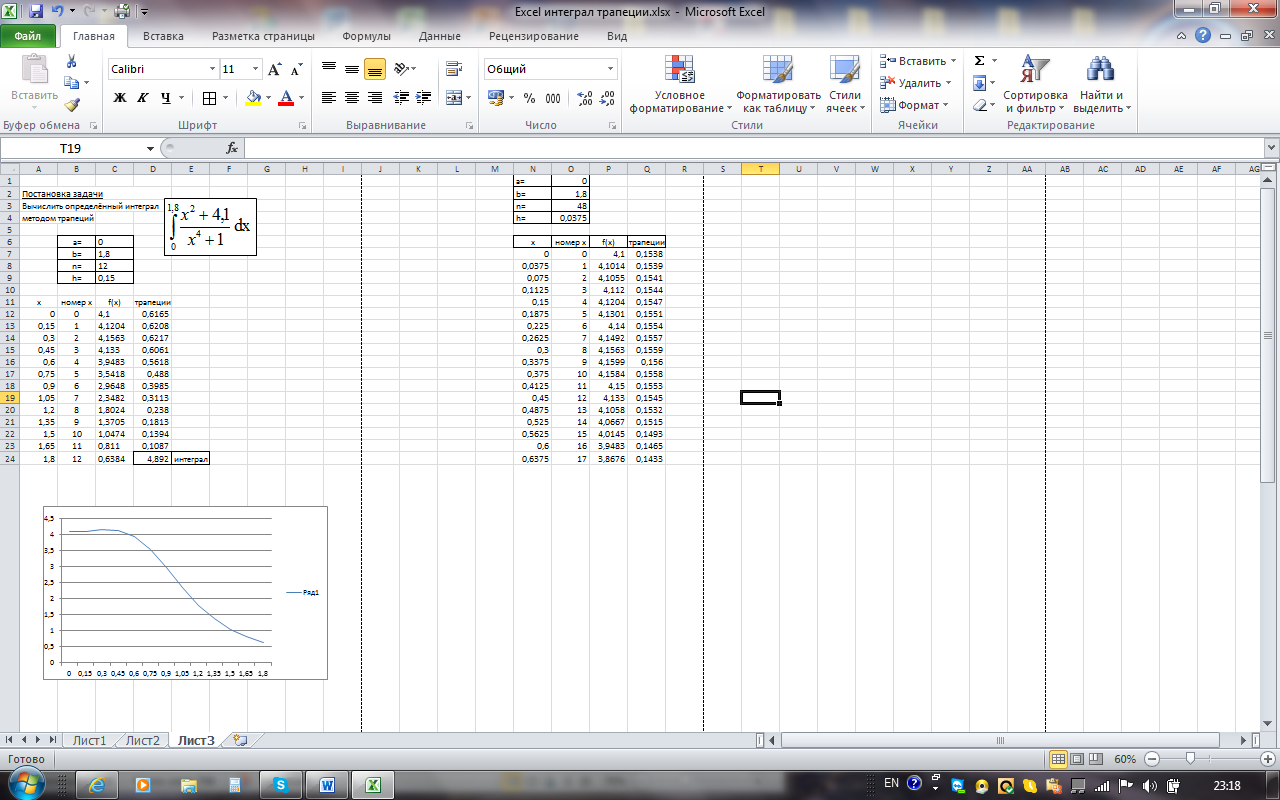Save the workbook from quick access toolbar
The height and width of the screenshot is (800, 1280).
(x=36, y=12)
